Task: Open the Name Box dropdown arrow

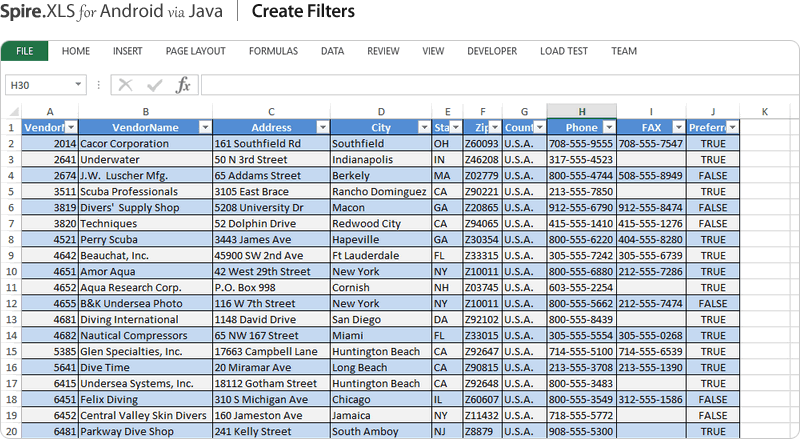Action: click(79, 86)
